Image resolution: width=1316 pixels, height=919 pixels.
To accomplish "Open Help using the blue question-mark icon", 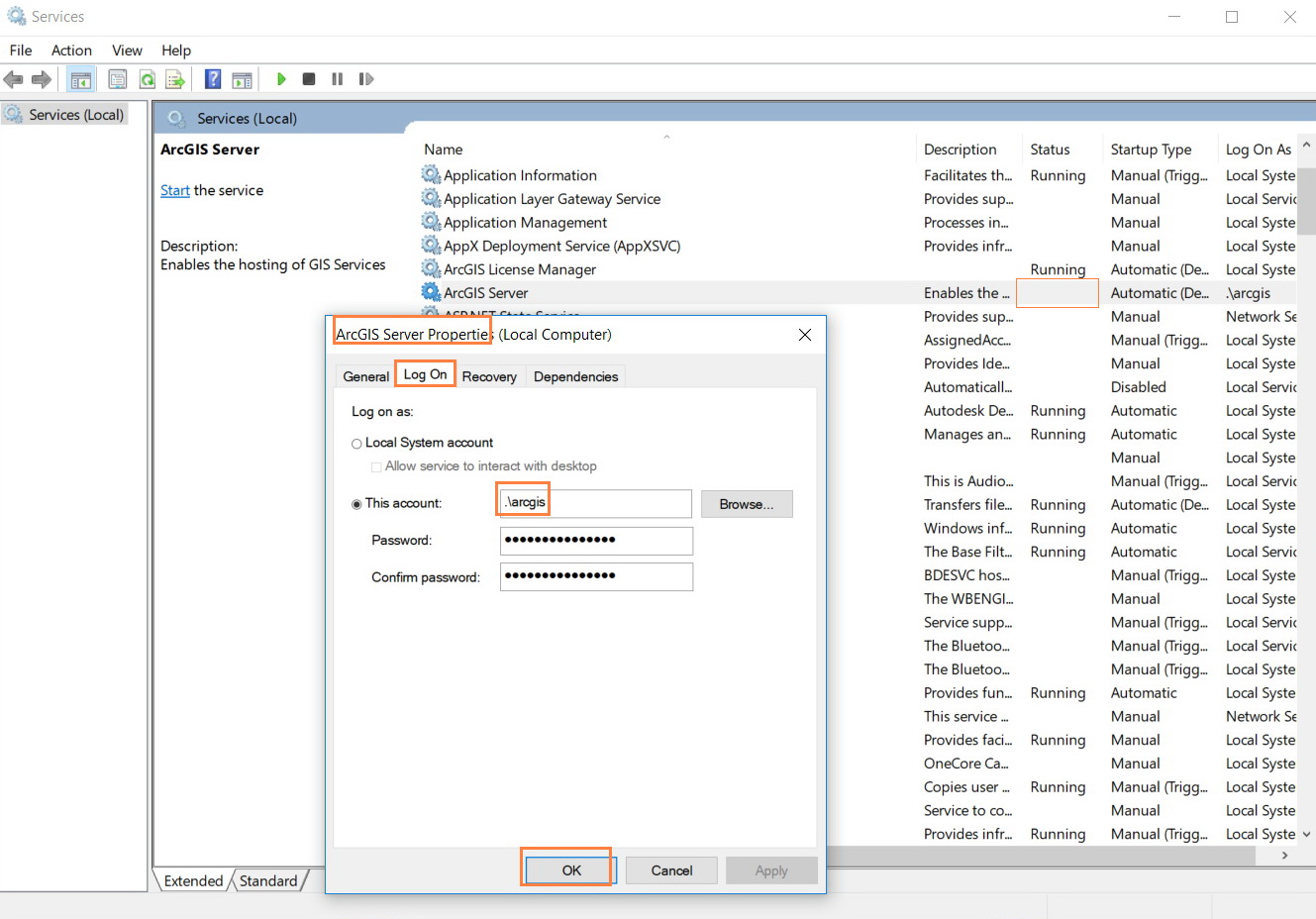I will click(213, 79).
